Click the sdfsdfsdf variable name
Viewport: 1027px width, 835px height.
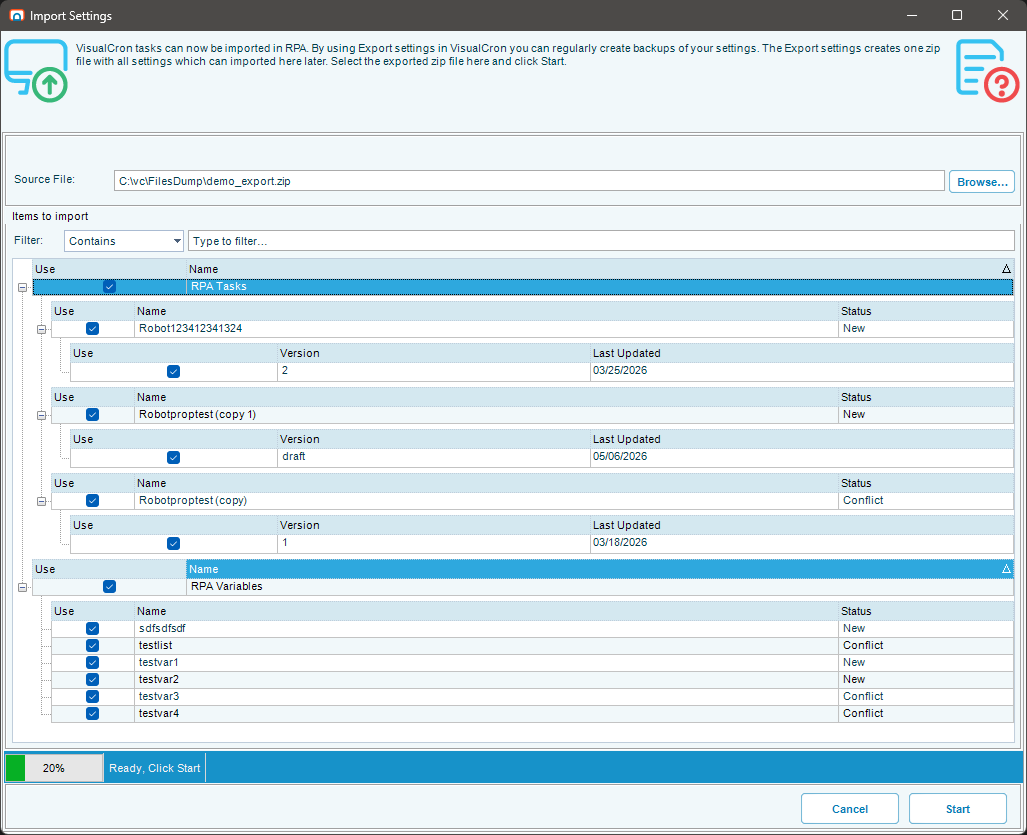[162, 628]
